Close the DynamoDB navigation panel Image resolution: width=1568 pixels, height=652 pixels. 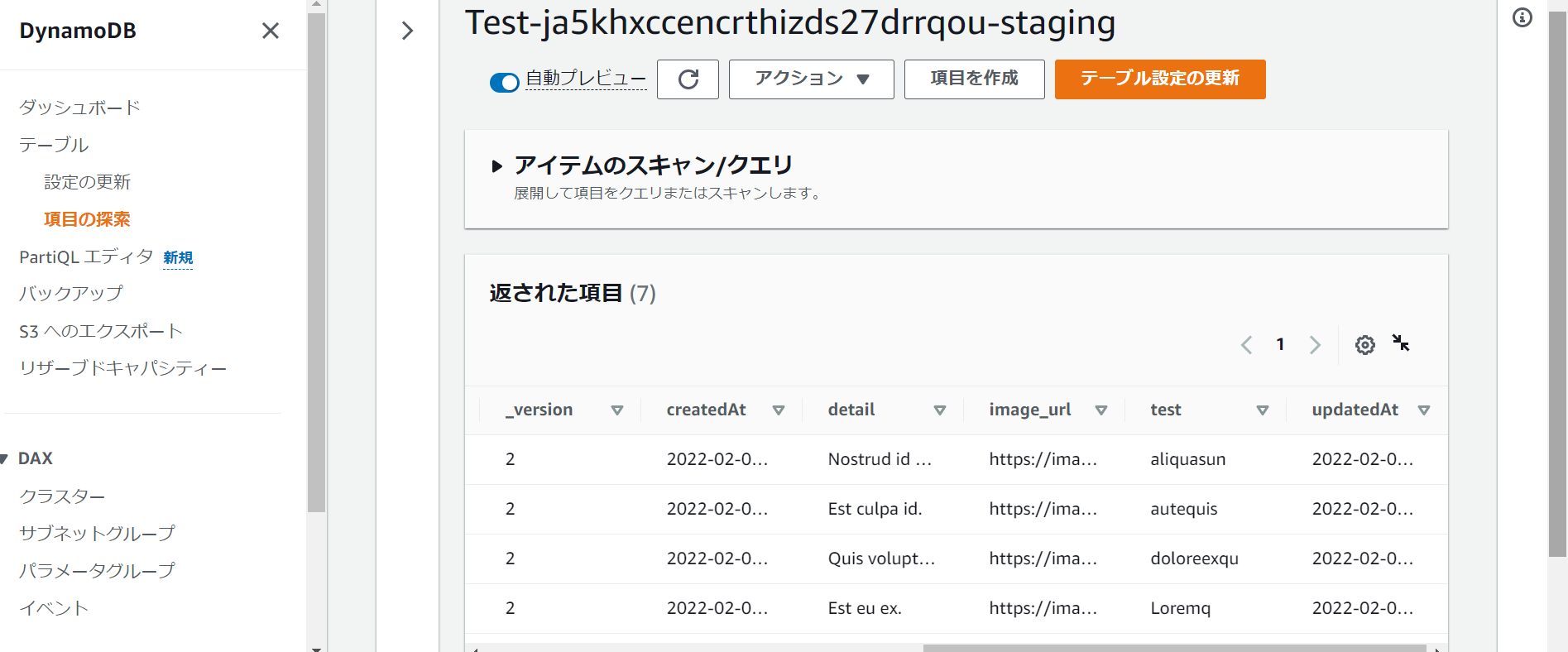pos(270,31)
